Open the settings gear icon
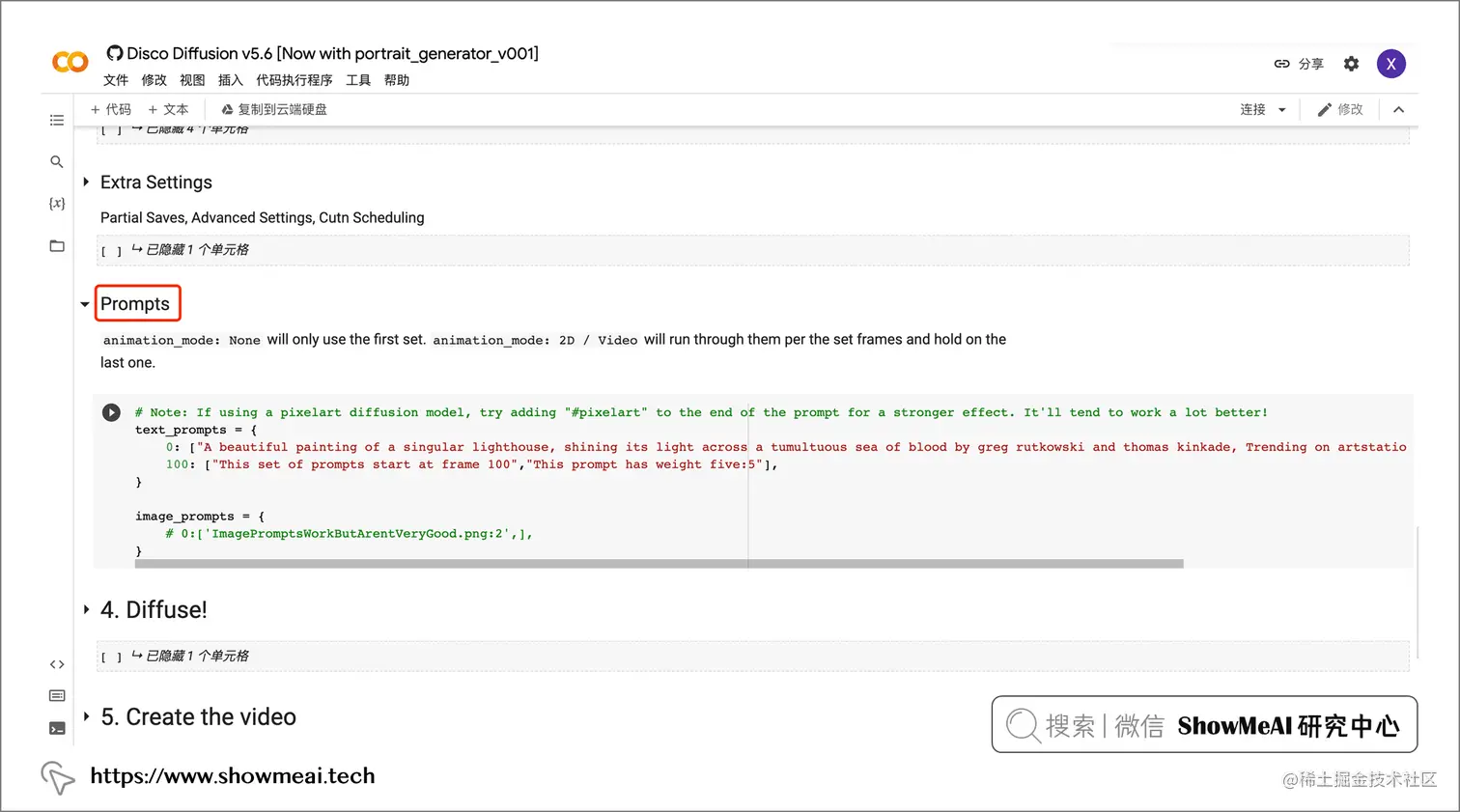1460x812 pixels. pyautogui.click(x=1351, y=64)
